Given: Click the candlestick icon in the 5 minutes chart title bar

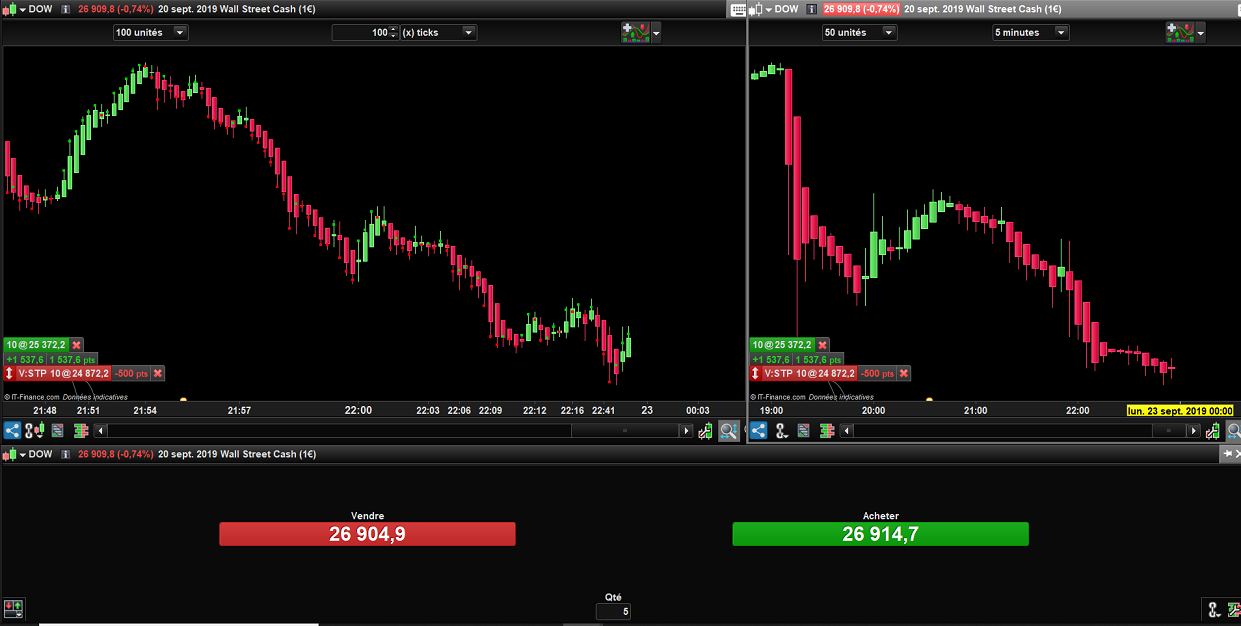Looking at the screenshot, I should (x=755, y=9).
